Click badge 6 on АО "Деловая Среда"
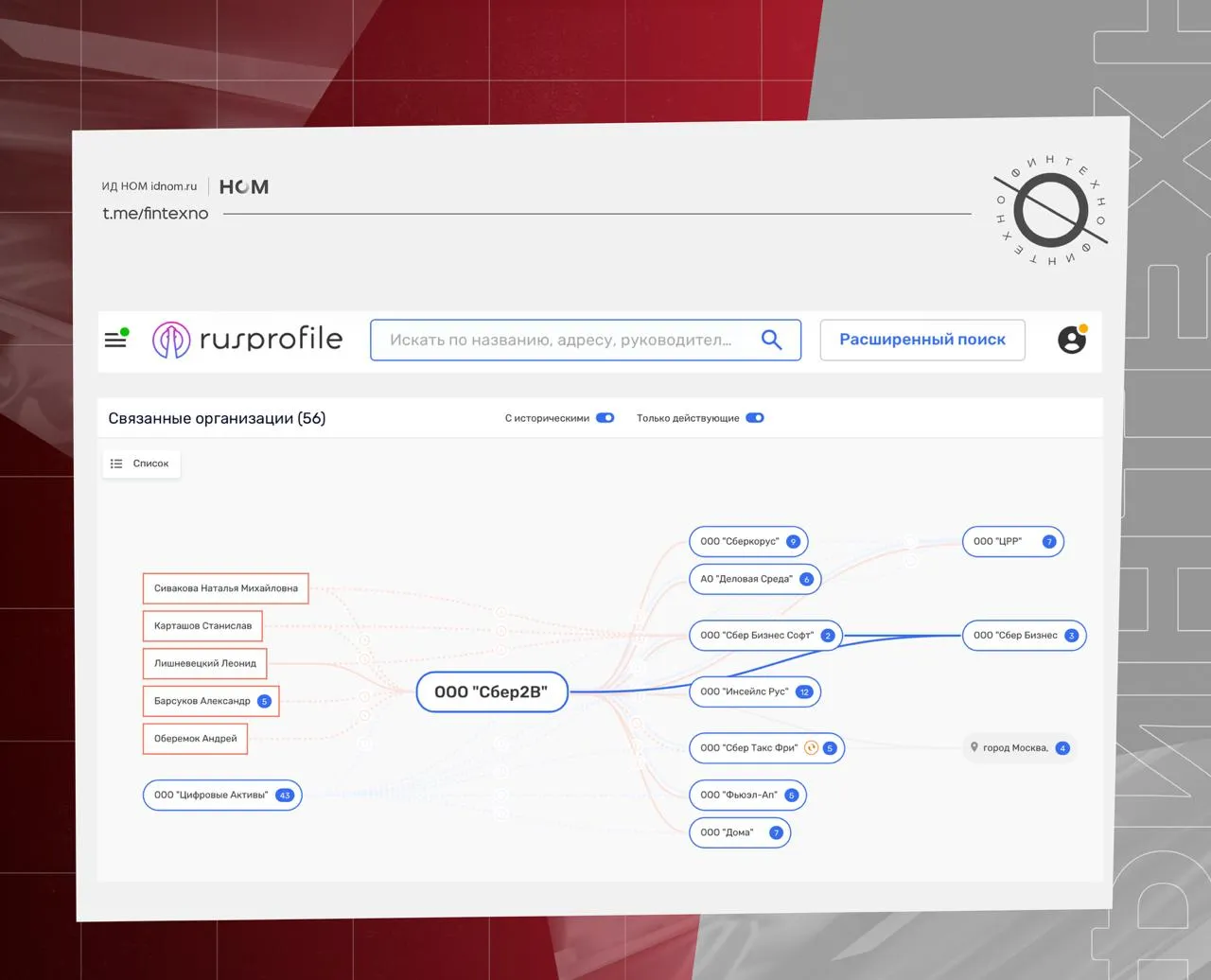Image resolution: width=1211 pixels, height=980 pixels. pyautogui.click(x=806, y=580)
